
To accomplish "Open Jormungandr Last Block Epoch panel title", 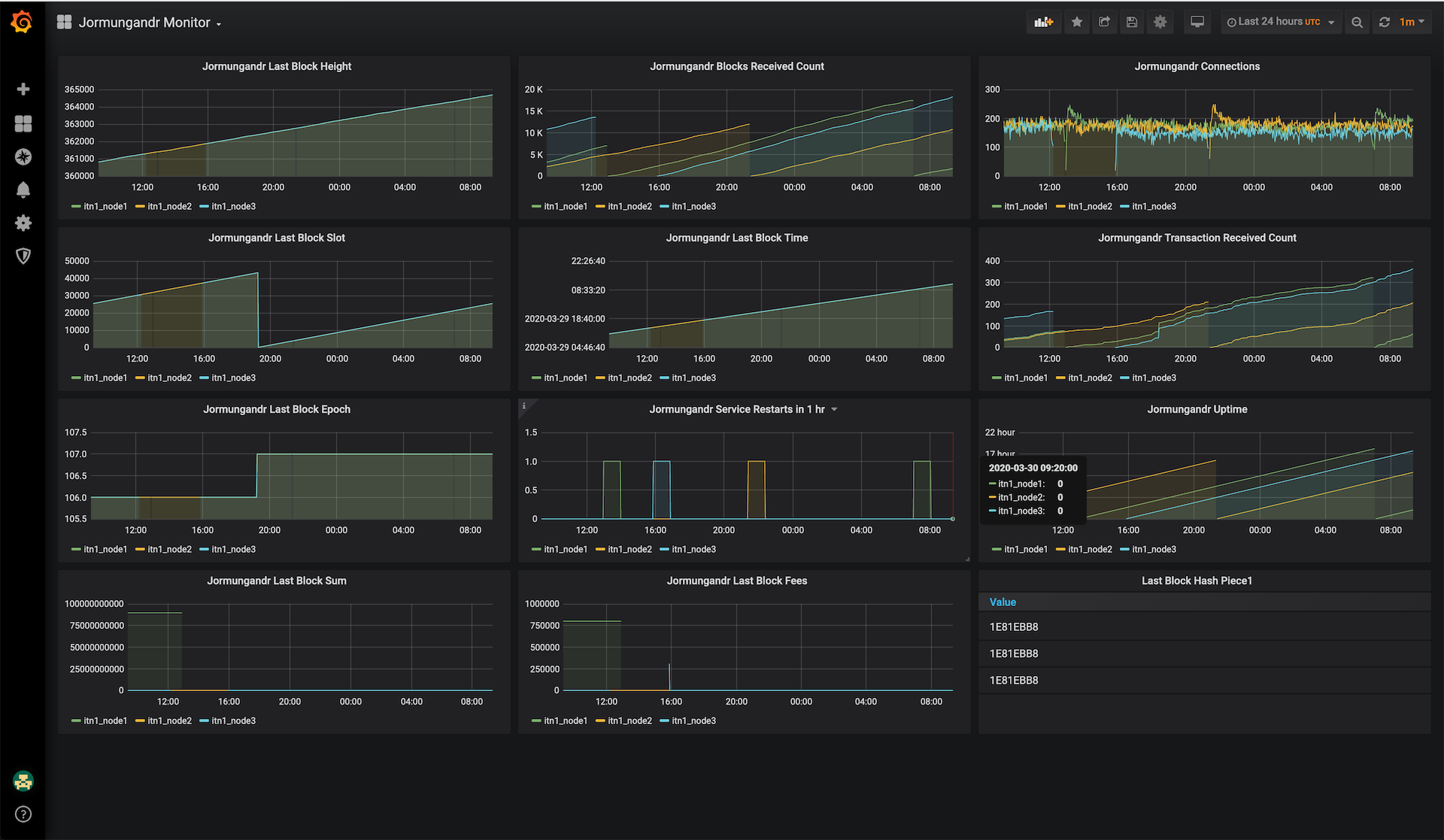I will pyautogui.click(x=277, y=409).
